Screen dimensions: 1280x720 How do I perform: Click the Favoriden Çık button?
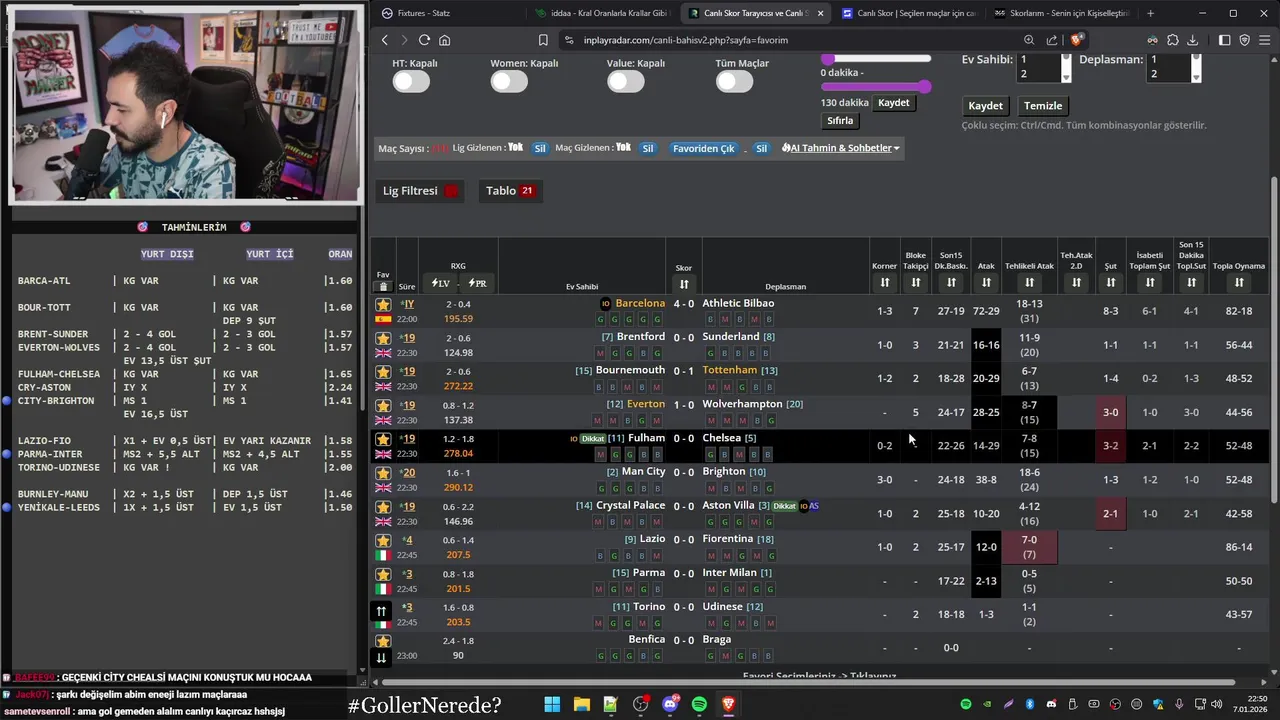(704, 148)
